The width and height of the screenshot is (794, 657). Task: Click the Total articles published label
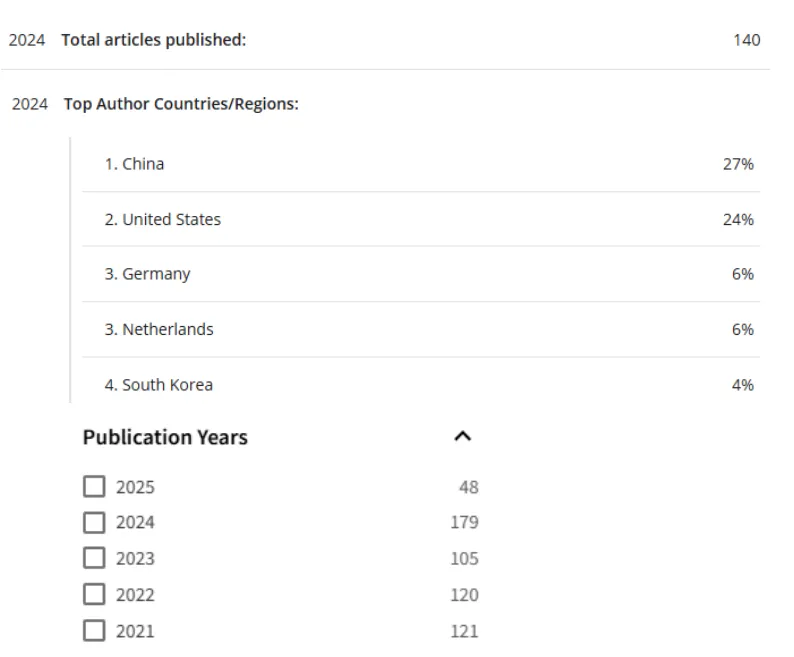[x=153, y=40]
